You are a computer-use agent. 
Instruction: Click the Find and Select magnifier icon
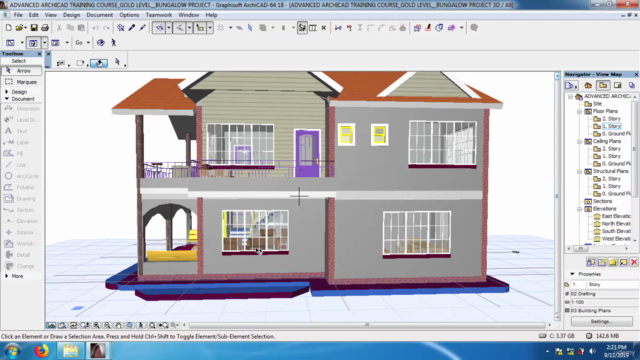[121, 28]
